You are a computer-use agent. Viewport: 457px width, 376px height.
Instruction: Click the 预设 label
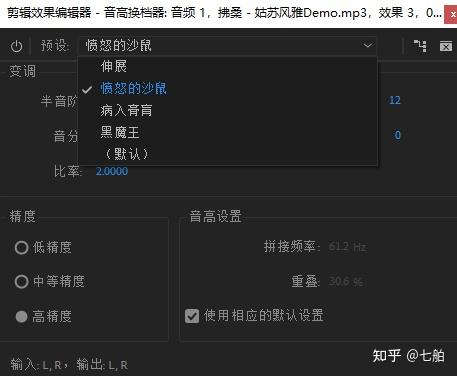tap(55, 46)
